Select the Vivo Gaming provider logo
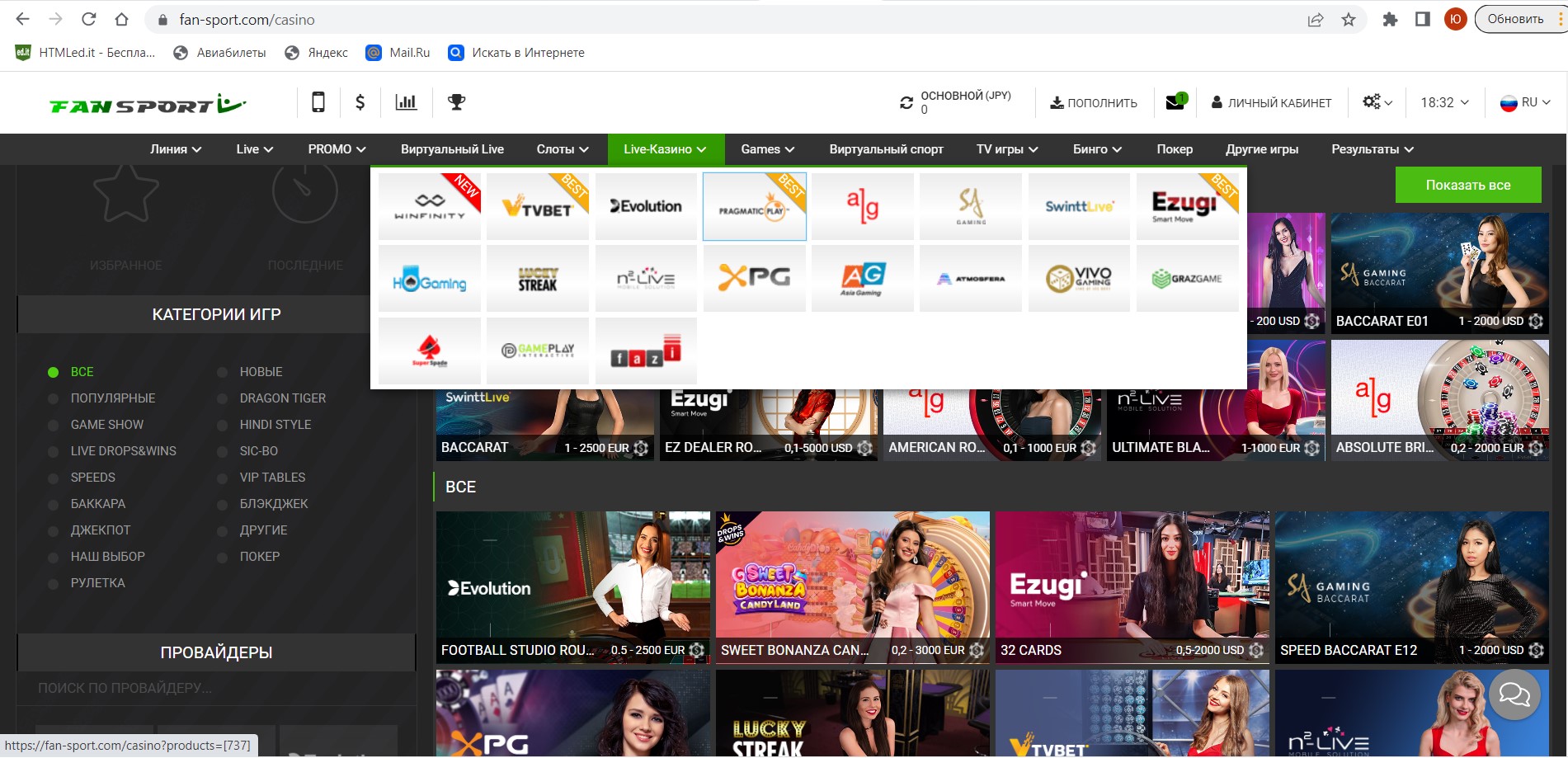 (x=1079, y=279)
